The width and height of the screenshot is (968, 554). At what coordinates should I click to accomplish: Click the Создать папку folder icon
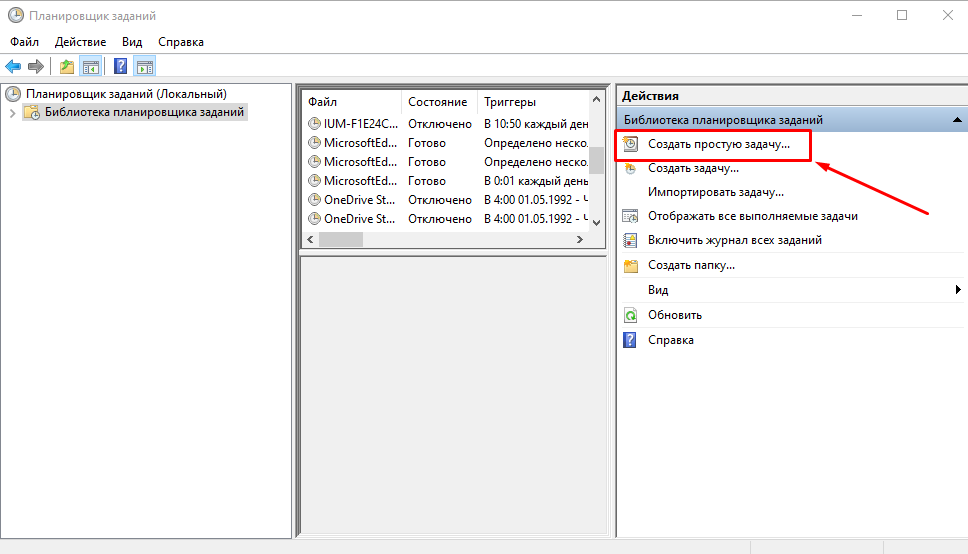click(x=630, y=266)
